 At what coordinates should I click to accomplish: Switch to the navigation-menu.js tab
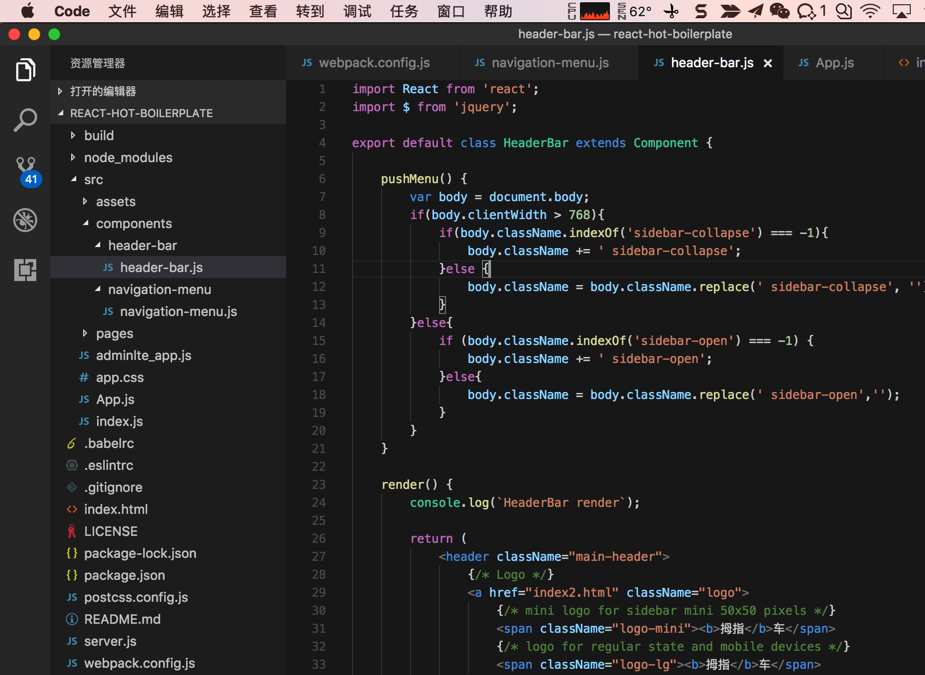point(549,62)
